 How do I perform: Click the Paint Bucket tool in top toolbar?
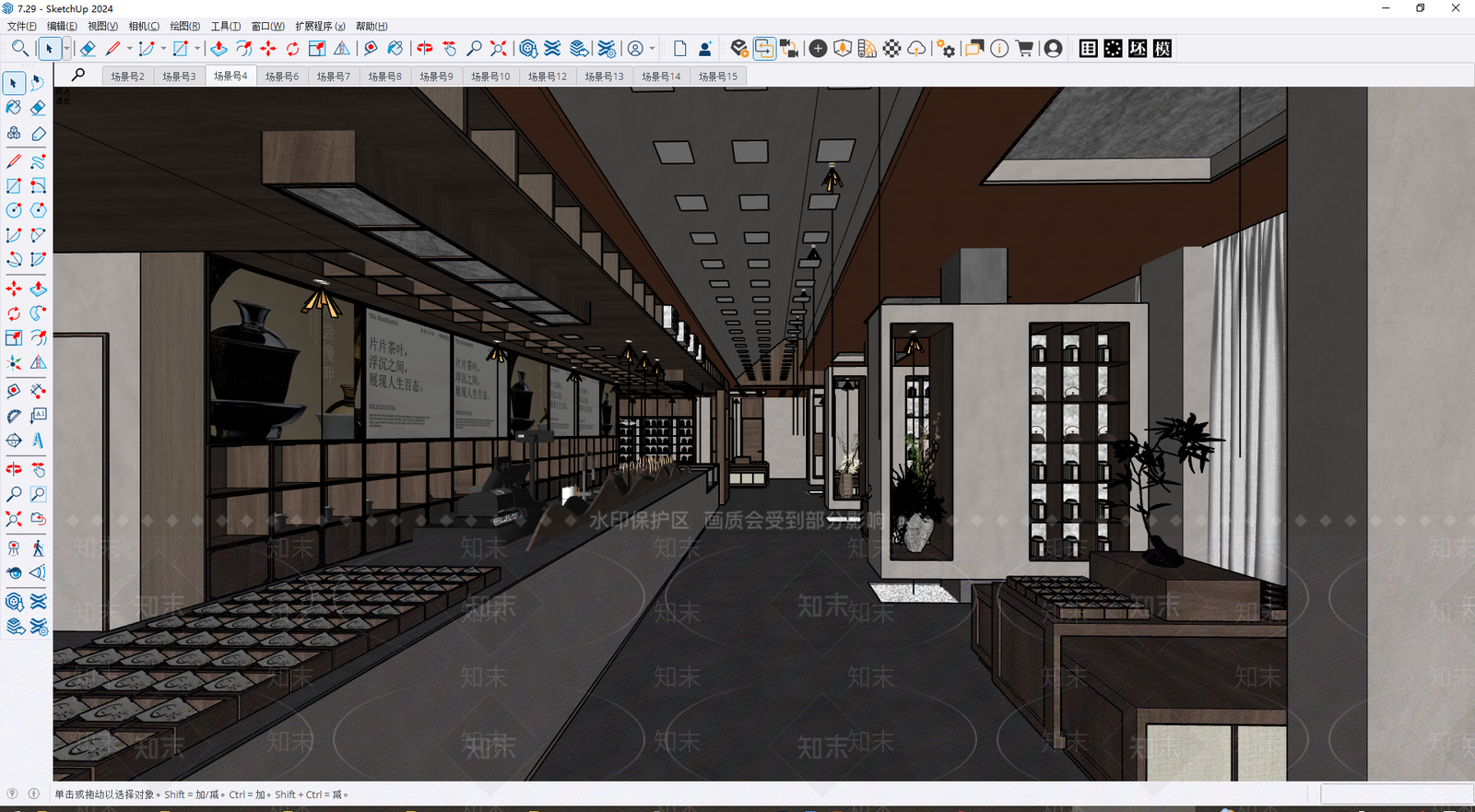(x=395, y=49)
